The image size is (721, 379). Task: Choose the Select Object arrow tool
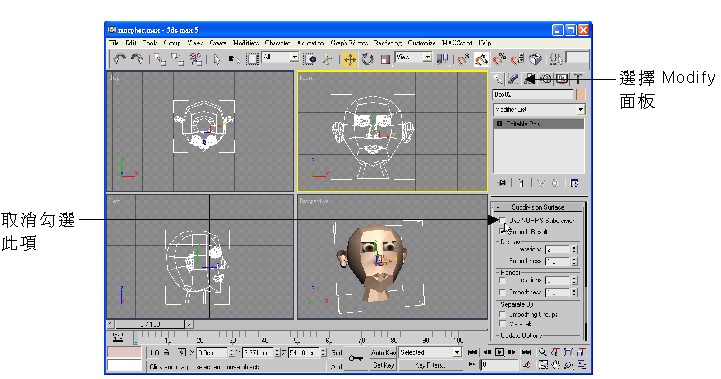[x=217, y=59]
